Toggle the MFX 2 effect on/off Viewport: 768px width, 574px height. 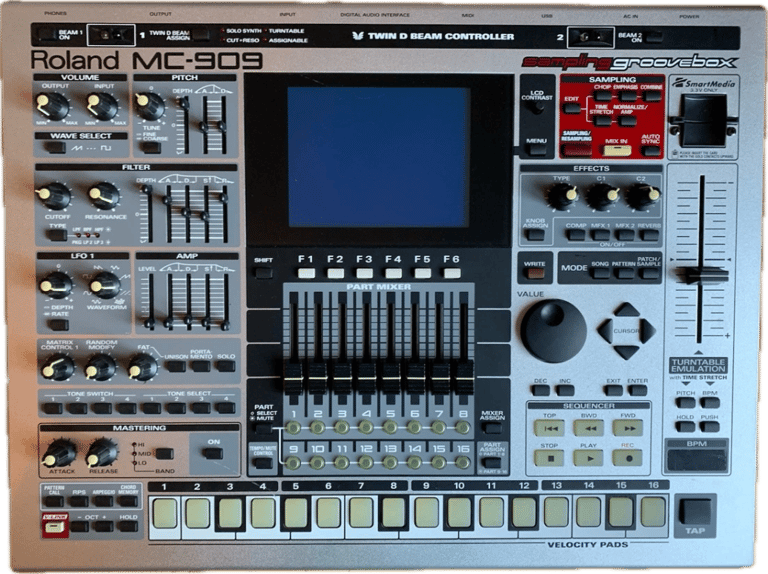(x=624, y=235)
